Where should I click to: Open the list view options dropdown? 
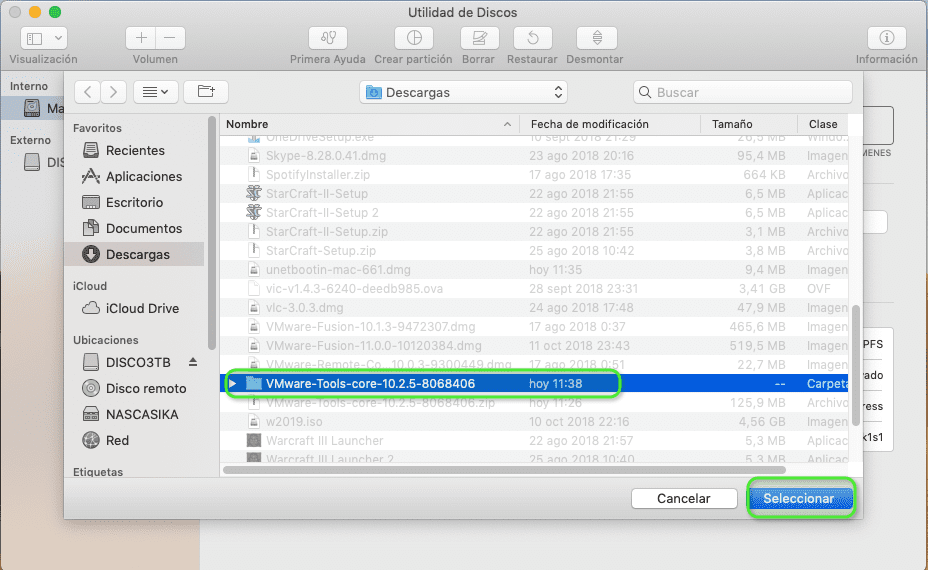(156, 92)
